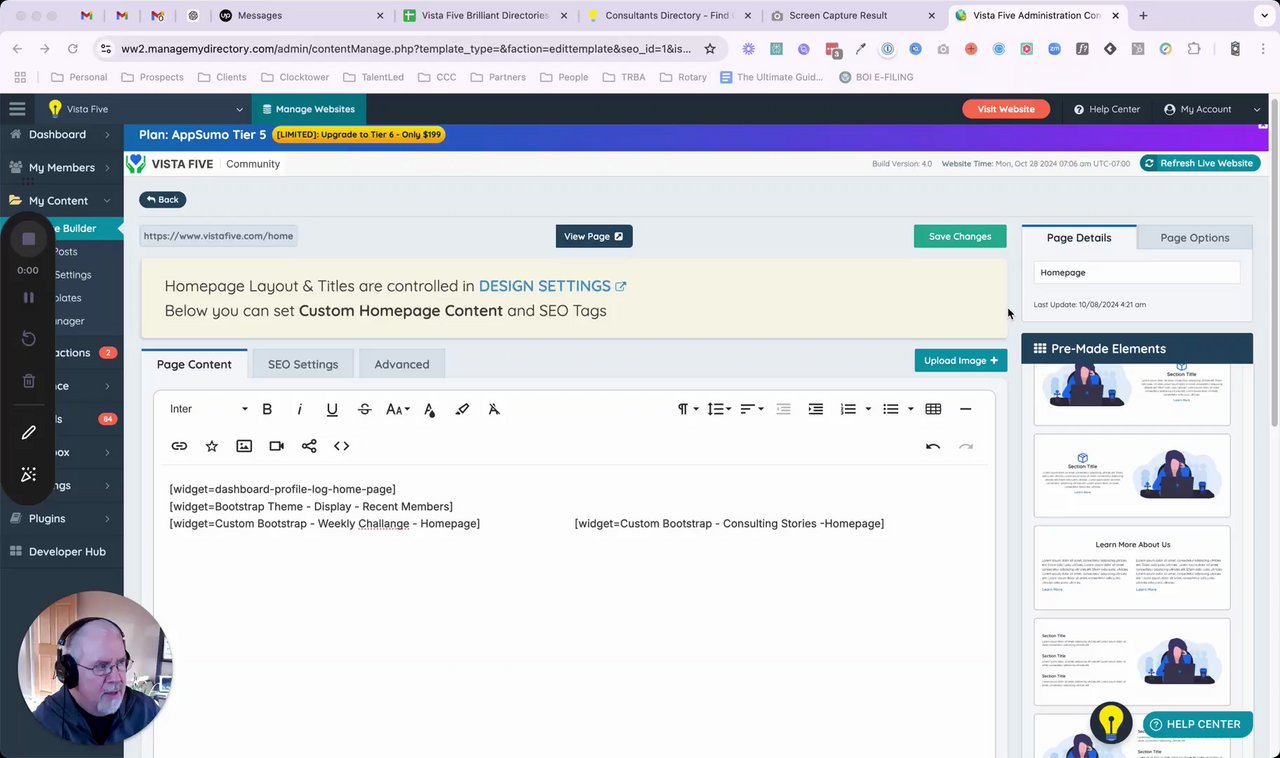Viewport: 1280px width, 758px height.
Task: Open the Chrome extensions puzzle icon
Action: pos(1194,48)
